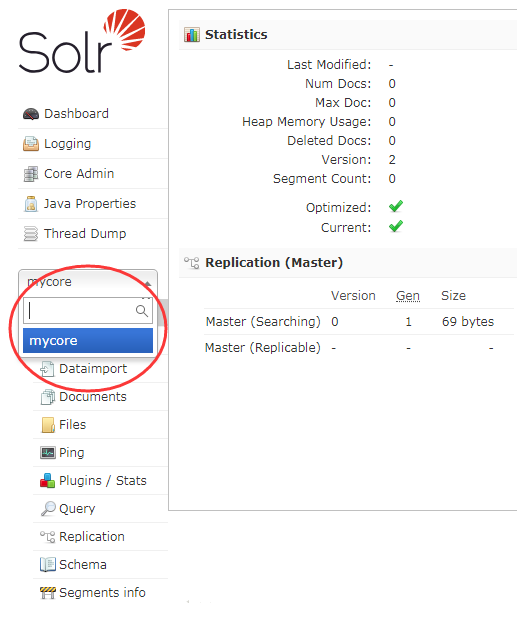Click the Solr logo
The image size is (517, 628).
(x=82, y=42)
